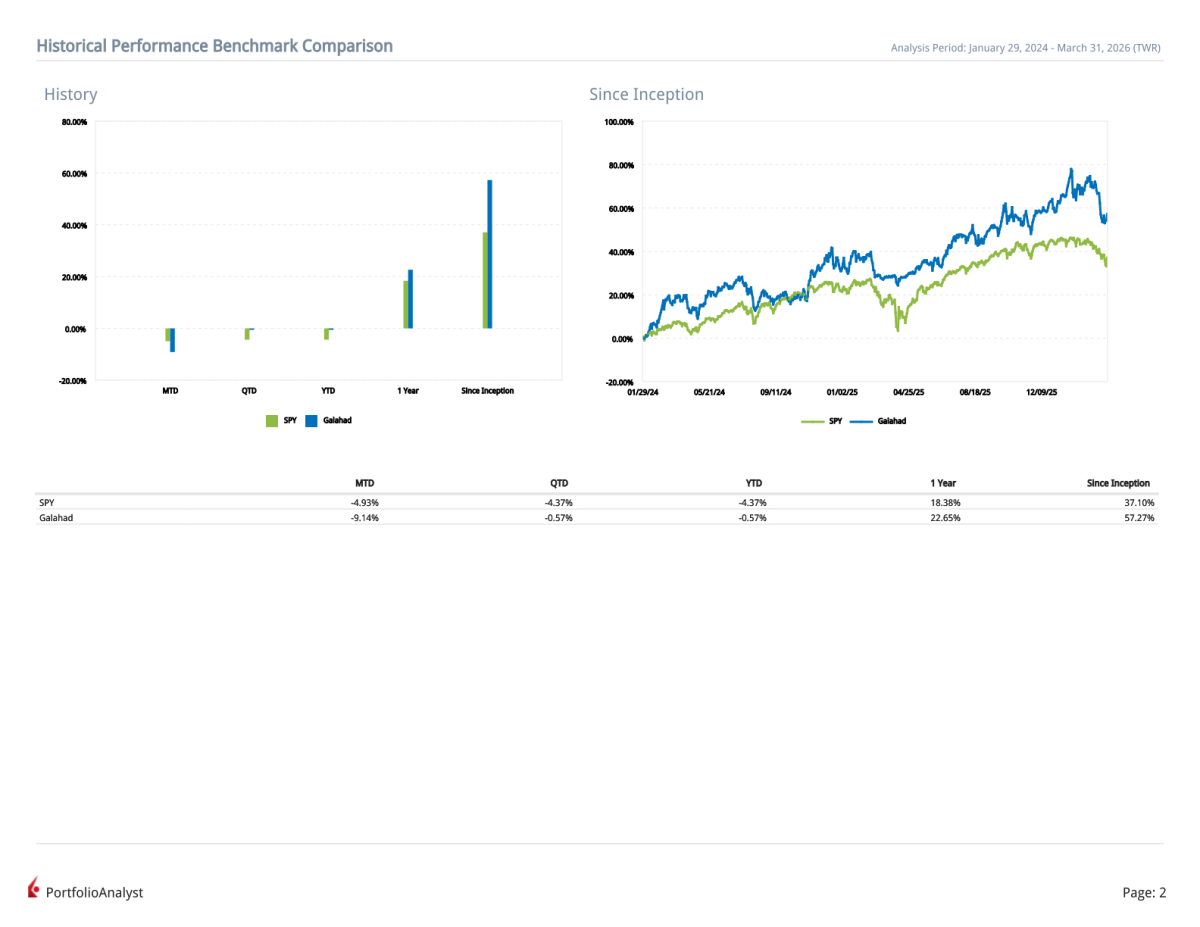Click the SPY row label in the table
Image resolution: width=1200 pixels, height=927 pixels.
click(x=47, y=502)
